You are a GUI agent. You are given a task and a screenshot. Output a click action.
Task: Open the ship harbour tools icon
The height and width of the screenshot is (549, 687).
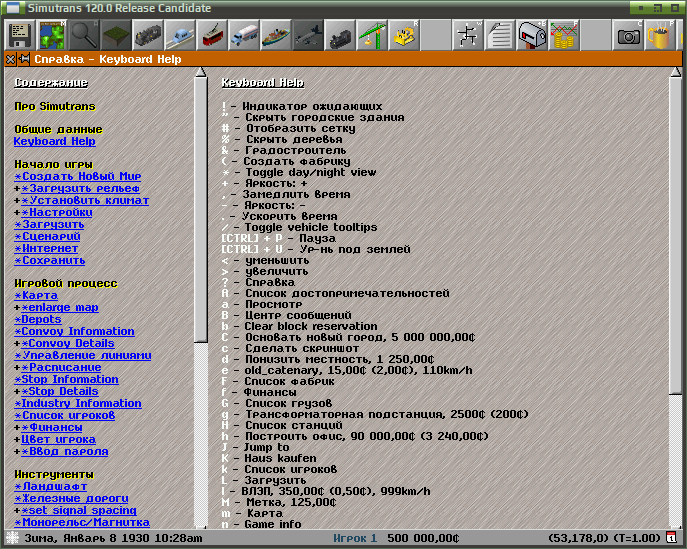pos(276,35)
